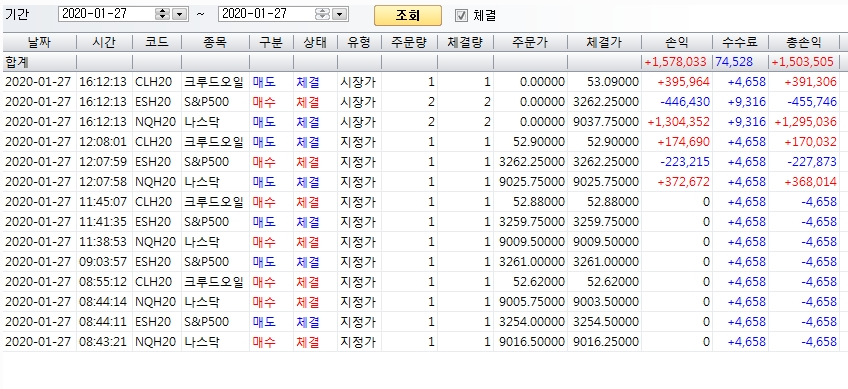Click fill price 3254.50000
Image resolution: width=848 pixels, height=389 pixels.
coord(606,322)
